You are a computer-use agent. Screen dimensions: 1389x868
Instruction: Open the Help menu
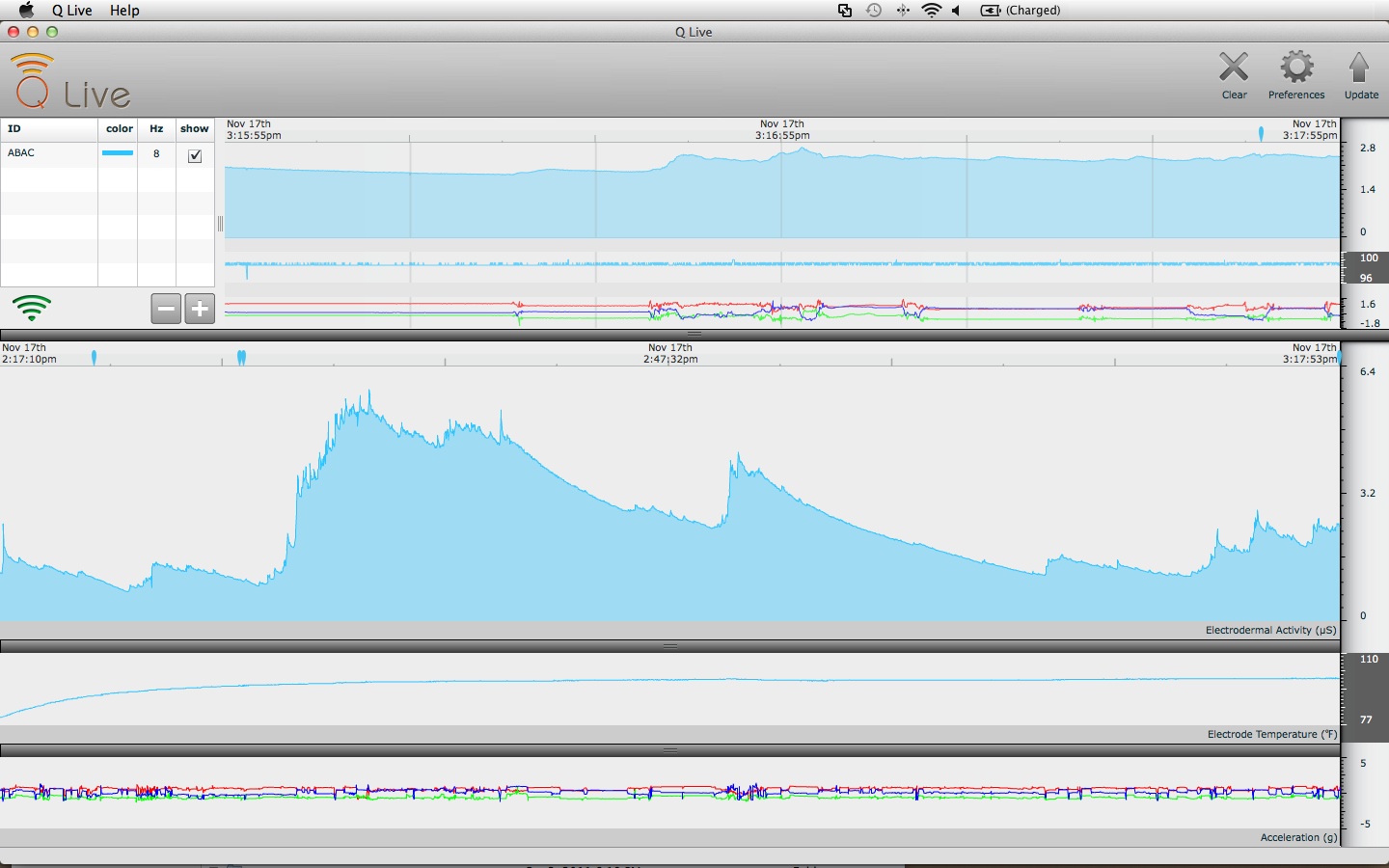[x=124, y=11]
